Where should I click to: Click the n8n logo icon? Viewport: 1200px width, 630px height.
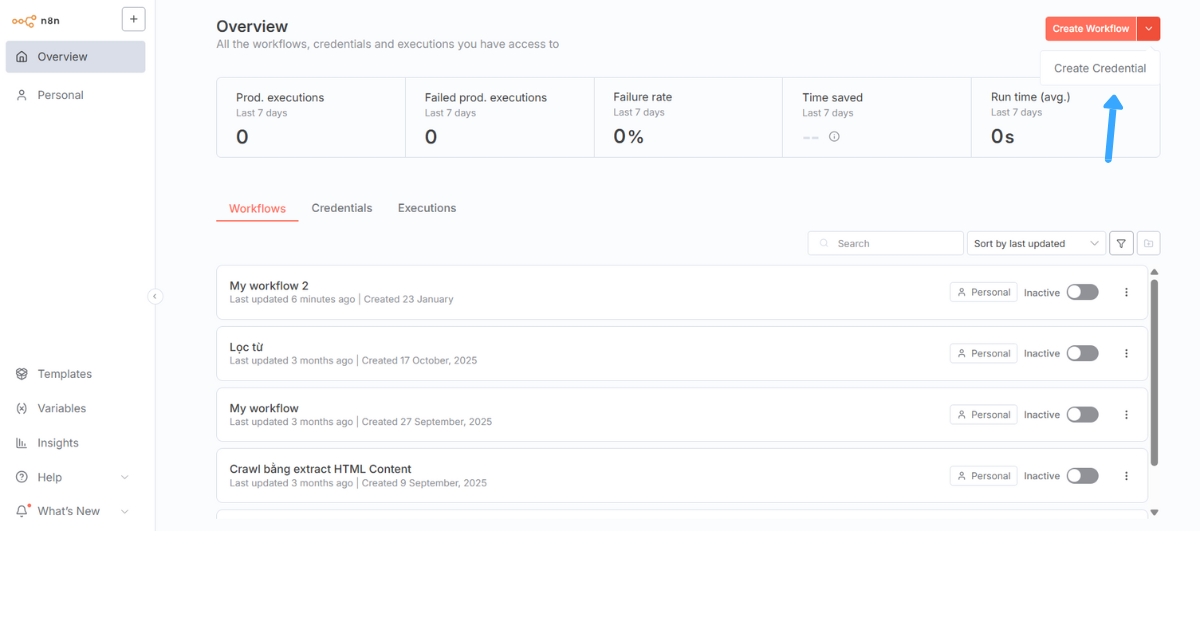point(24,20)
